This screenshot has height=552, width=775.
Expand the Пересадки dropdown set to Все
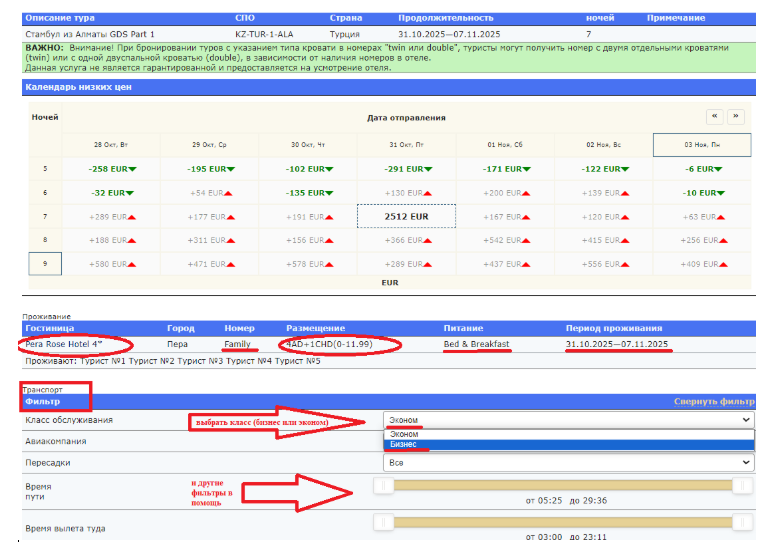coord(568,463)
